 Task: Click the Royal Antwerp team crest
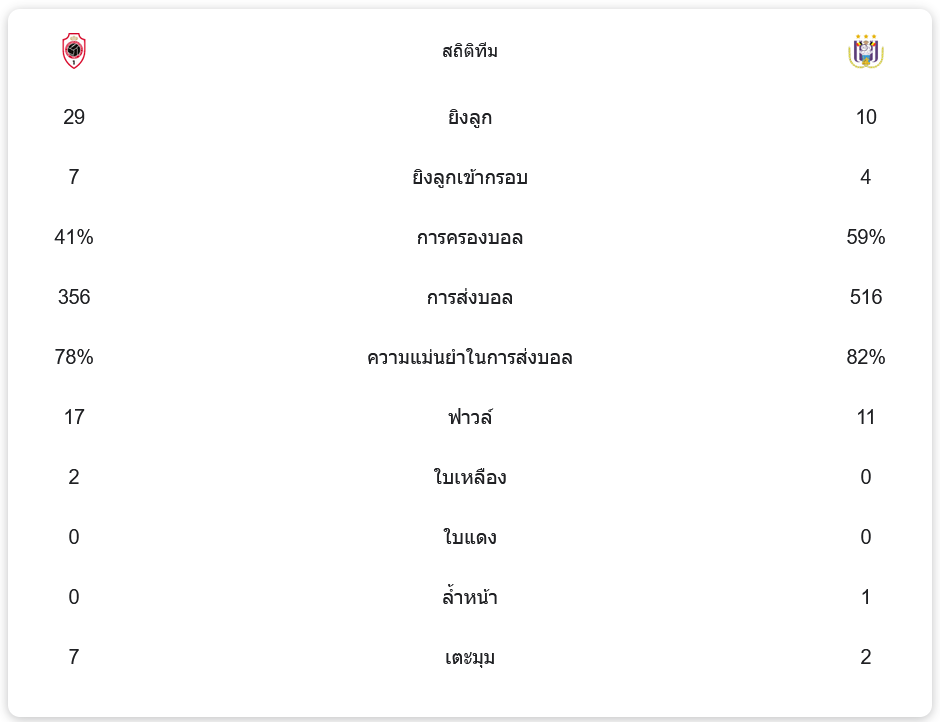point(74,51)
